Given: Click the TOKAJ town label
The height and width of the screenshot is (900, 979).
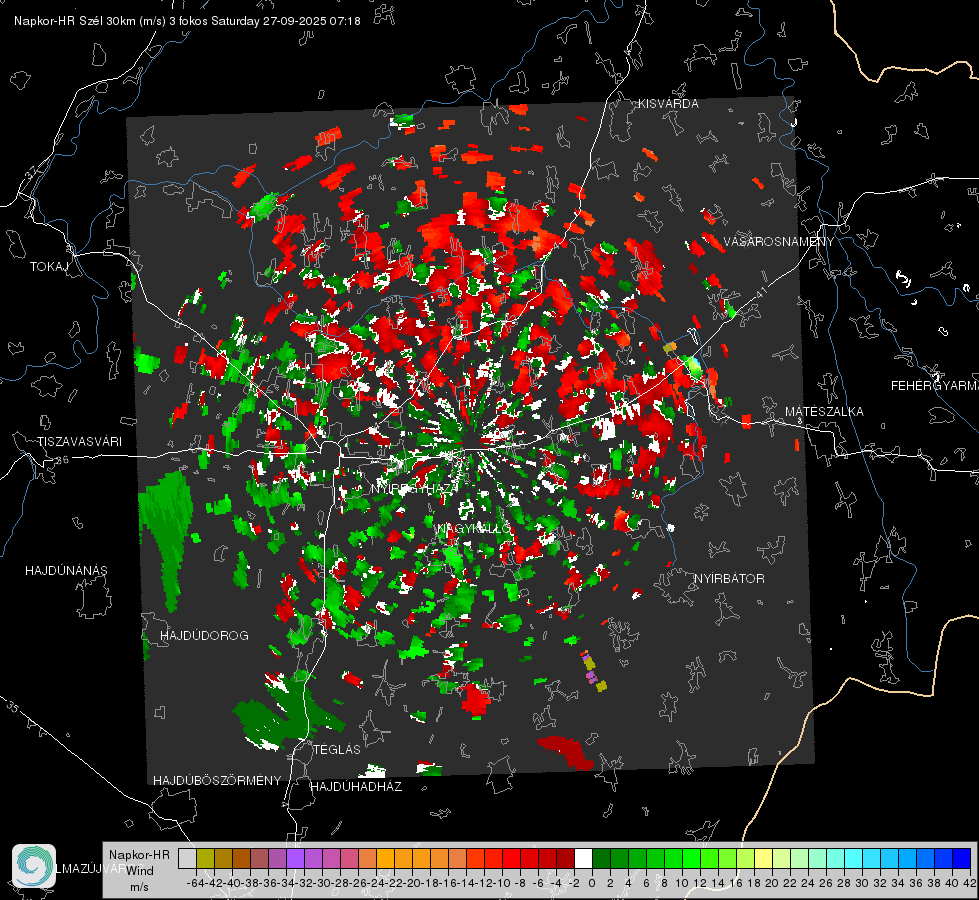Looking at the screenshot, I should pyautogui.click(x=49, y=267).
